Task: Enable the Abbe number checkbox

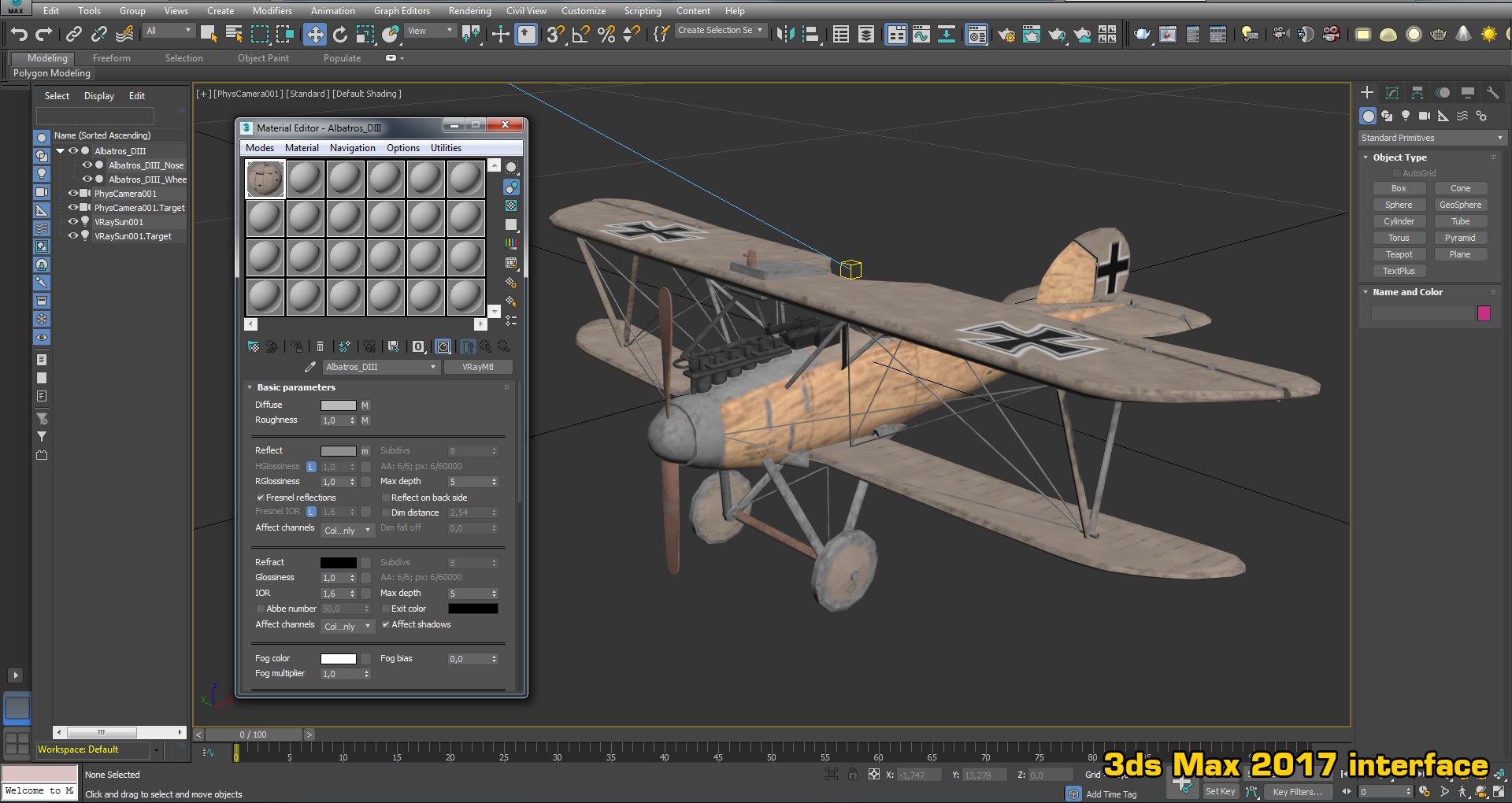Action: point(260,609)
